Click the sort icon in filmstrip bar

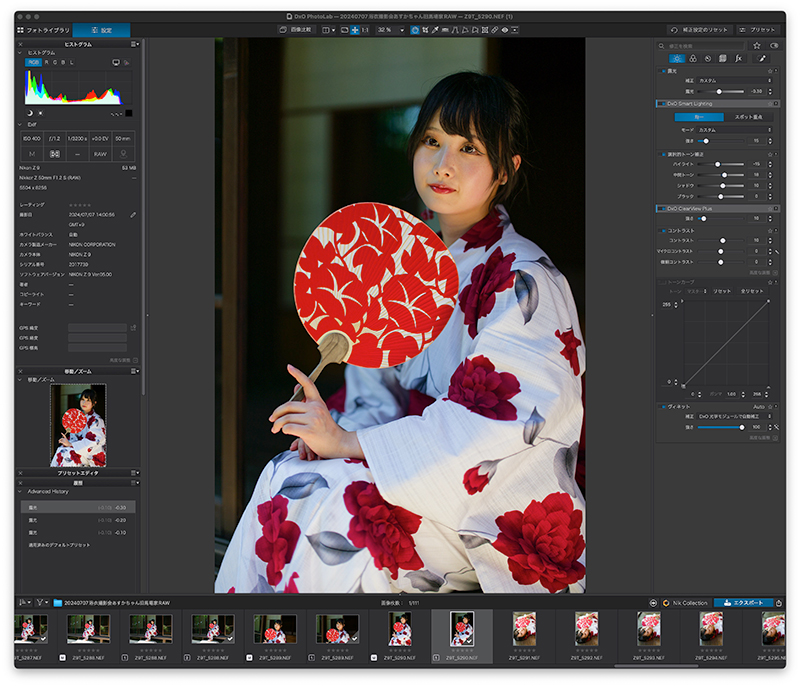click(x=24, y=603)
